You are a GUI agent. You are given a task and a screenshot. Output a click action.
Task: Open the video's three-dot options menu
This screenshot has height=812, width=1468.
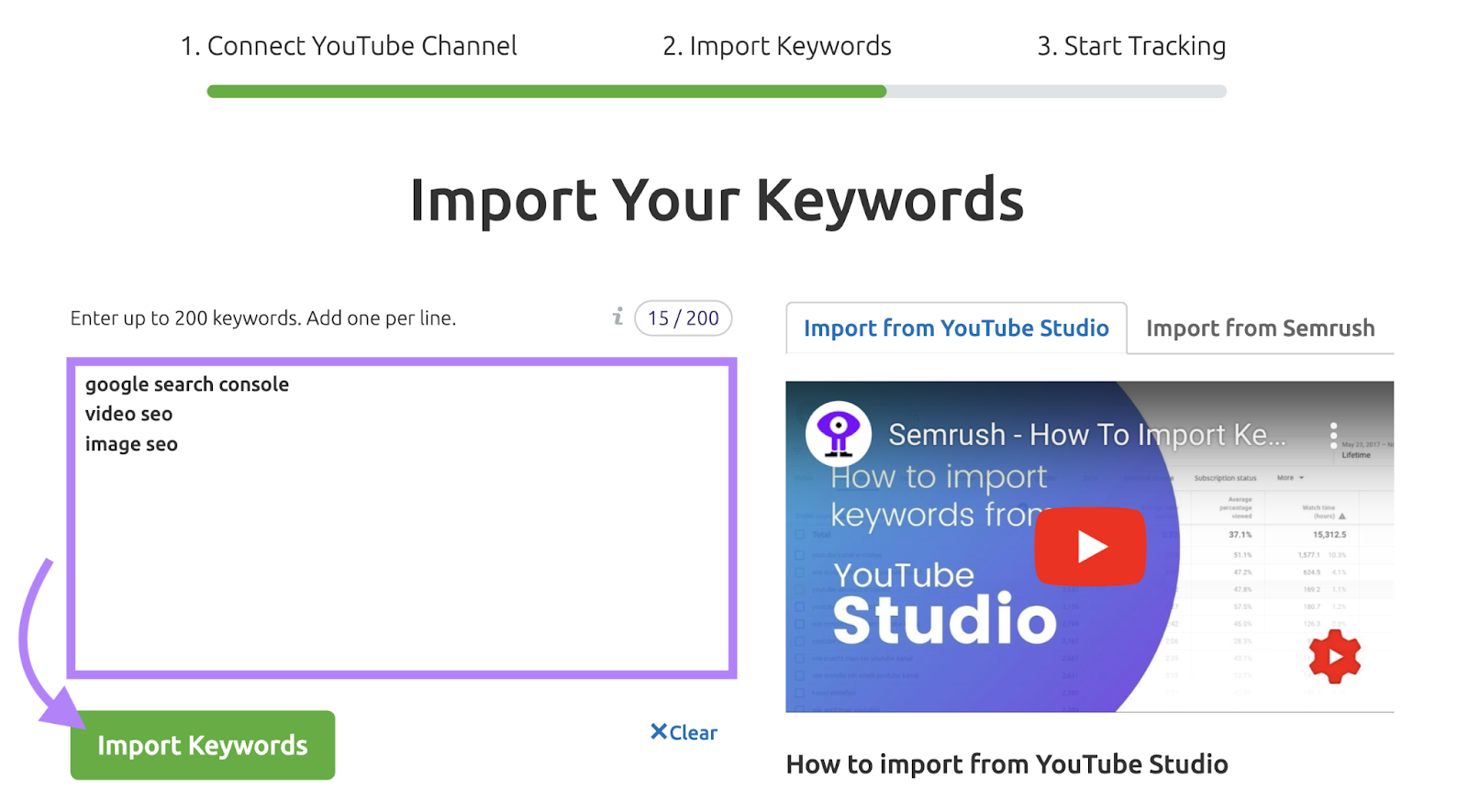[1333, 435]
